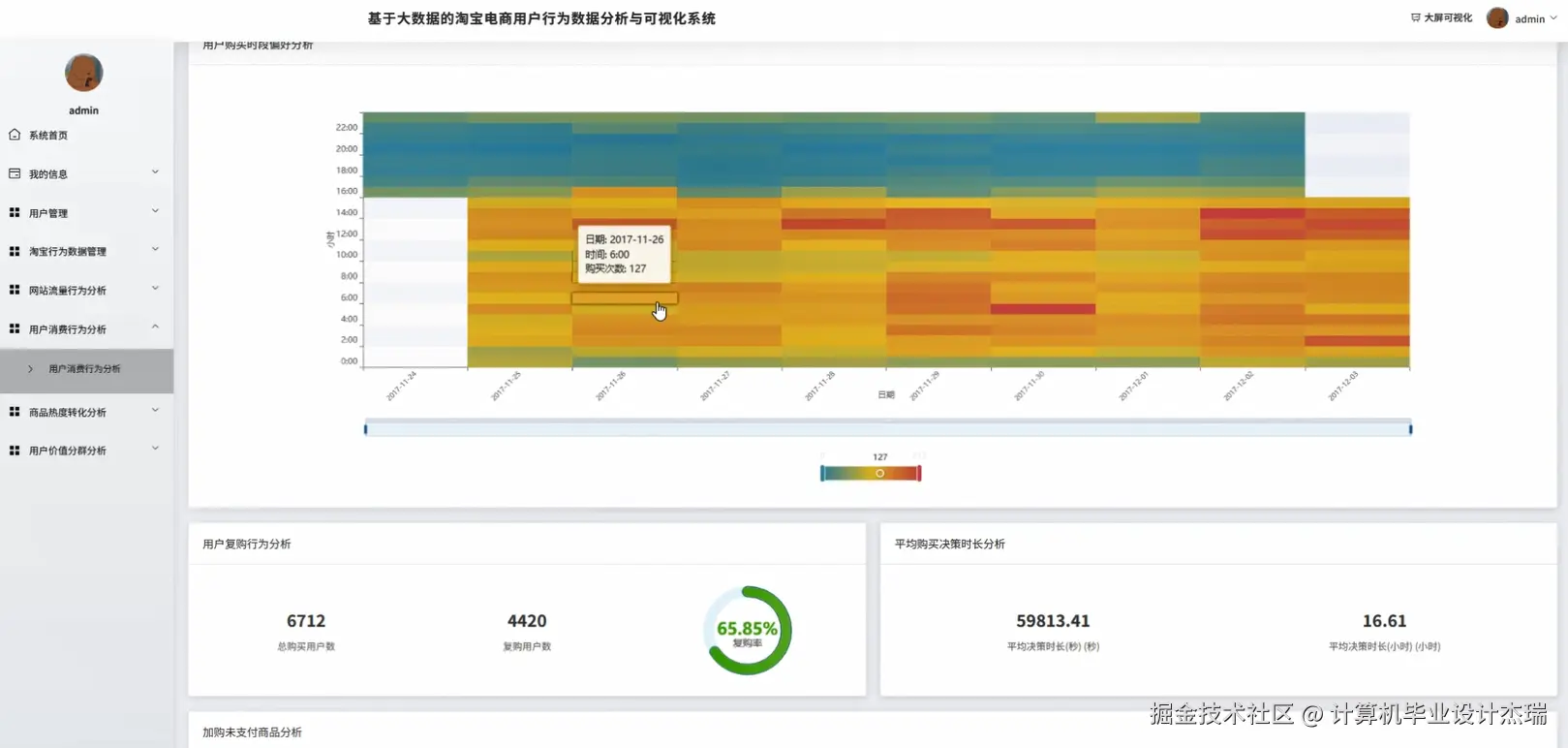
Task: Collapse the 用户消费行为分析 chevron
Action: [155, 327]
